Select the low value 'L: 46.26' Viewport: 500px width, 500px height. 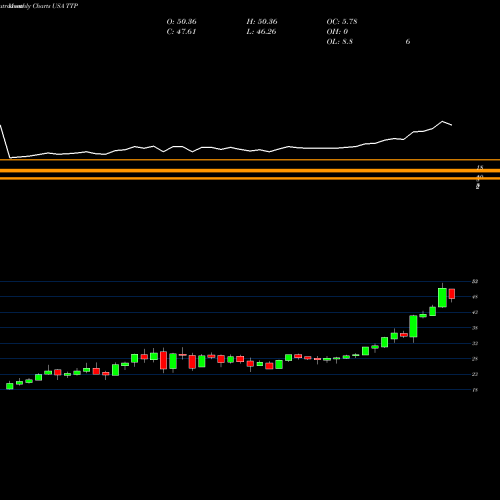click(x=262, y=31)
